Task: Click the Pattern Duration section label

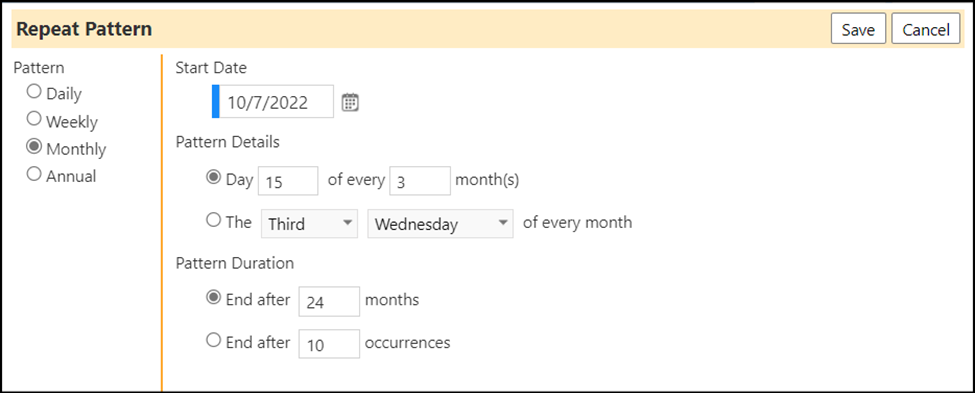Action: point(234,263)
